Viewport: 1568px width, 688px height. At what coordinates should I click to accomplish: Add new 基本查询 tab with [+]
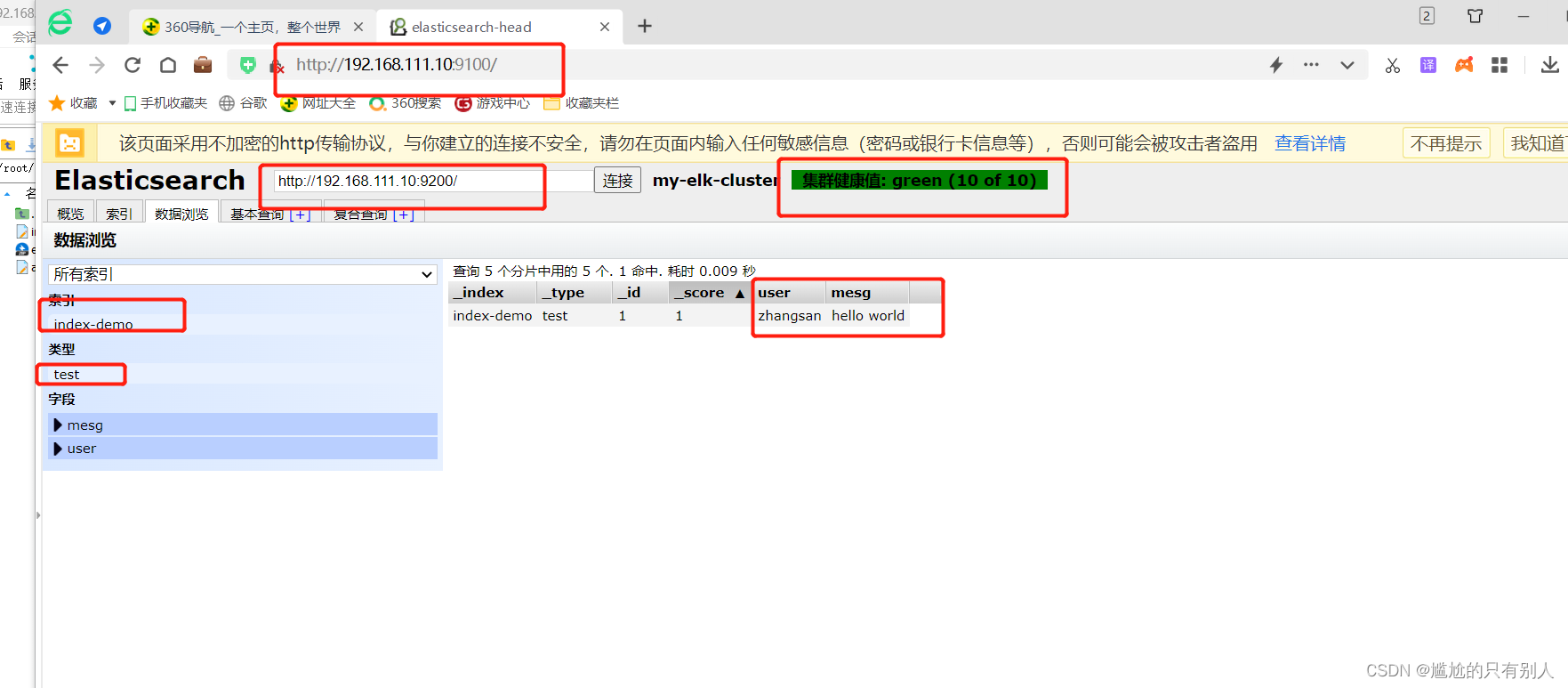click(301, 214)
